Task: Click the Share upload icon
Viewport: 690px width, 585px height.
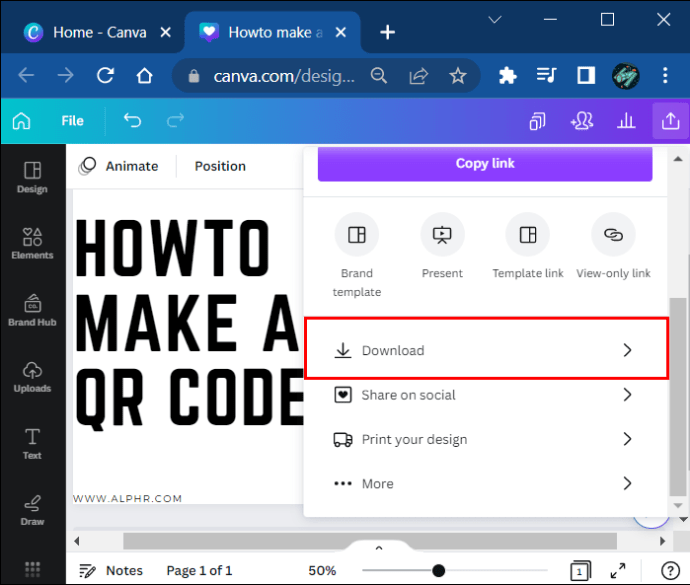Action: (670, 121)
